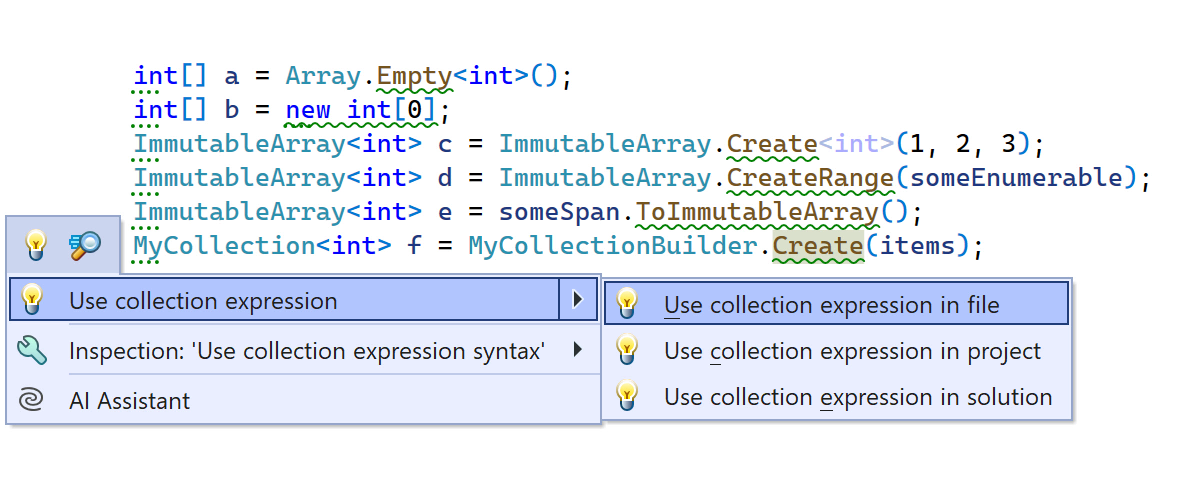Click the magnifier inspect icon beside the lightbulb
This screenshot has width=1200, height=500.
click(84, 244)
